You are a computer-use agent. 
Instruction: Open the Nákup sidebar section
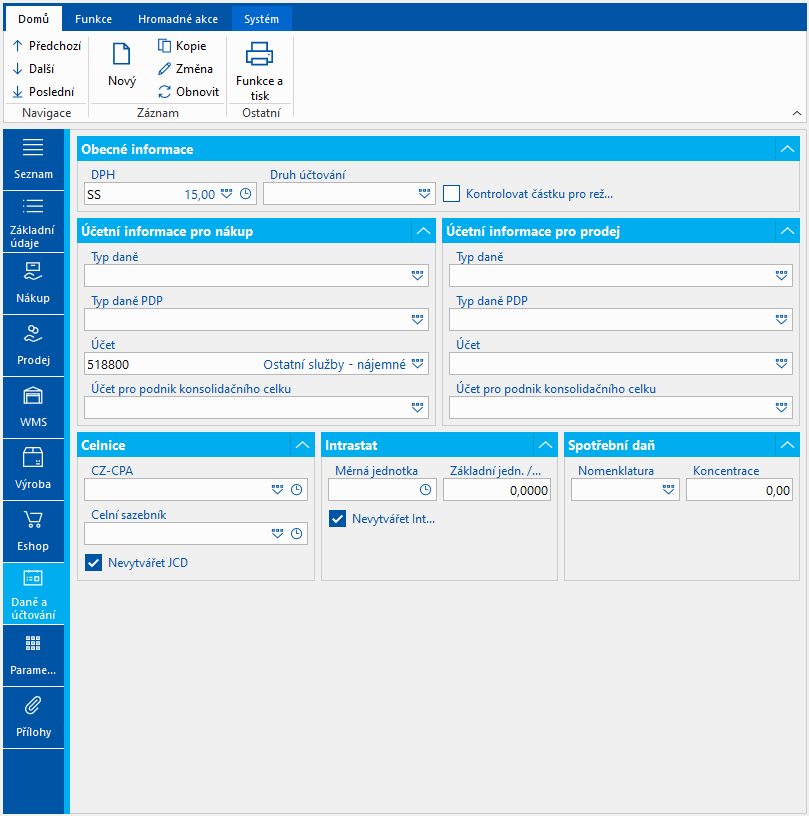tap(33, 284)
